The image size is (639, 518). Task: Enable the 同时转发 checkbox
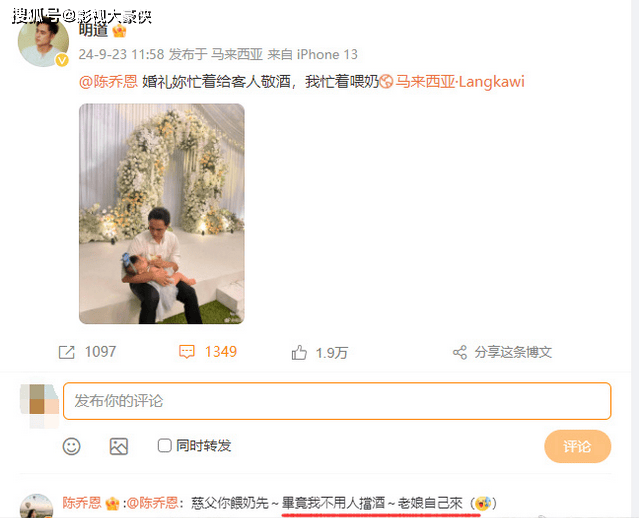(164, 445)
